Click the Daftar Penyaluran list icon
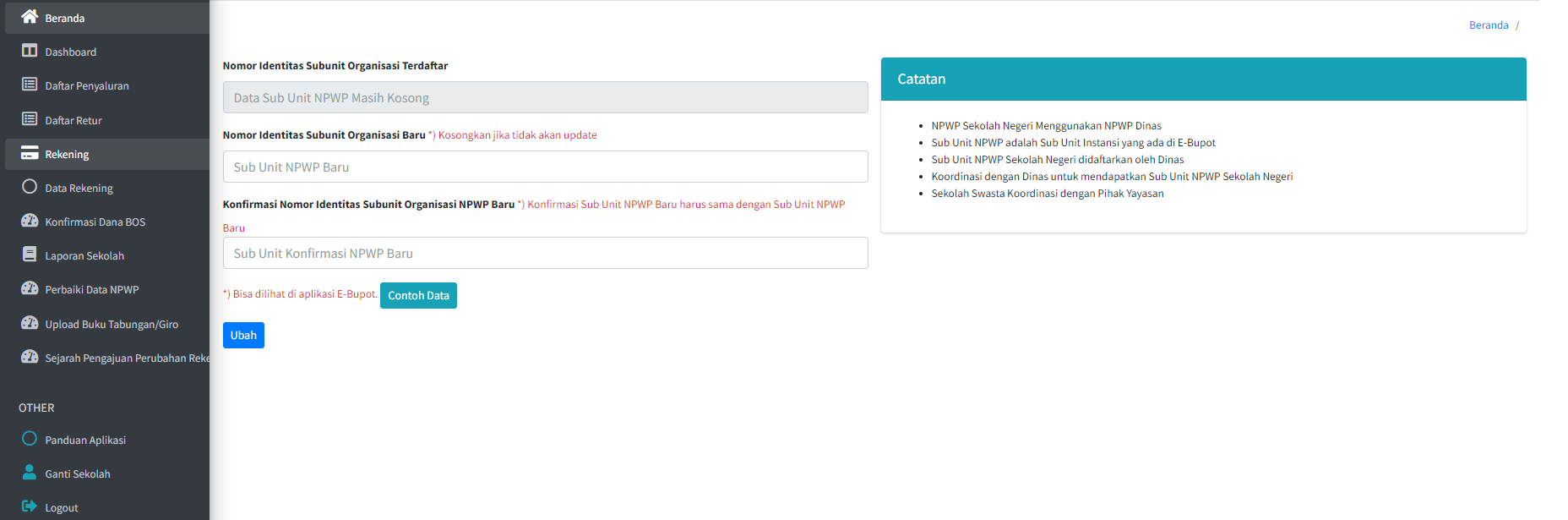This screenshot has width=1568, height=520. coord(30,85)
